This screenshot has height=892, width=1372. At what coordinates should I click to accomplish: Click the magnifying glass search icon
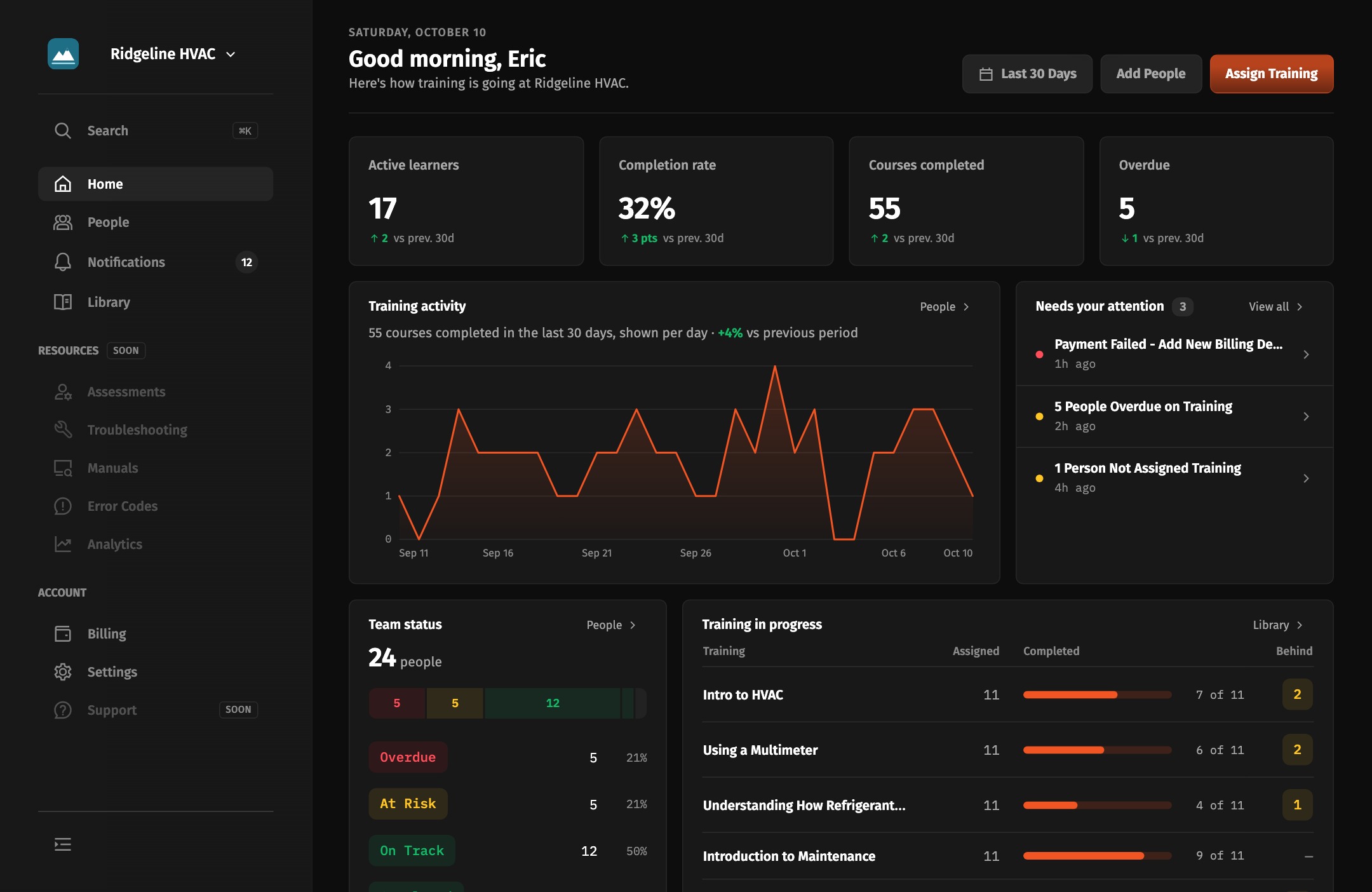coord(63,131)
